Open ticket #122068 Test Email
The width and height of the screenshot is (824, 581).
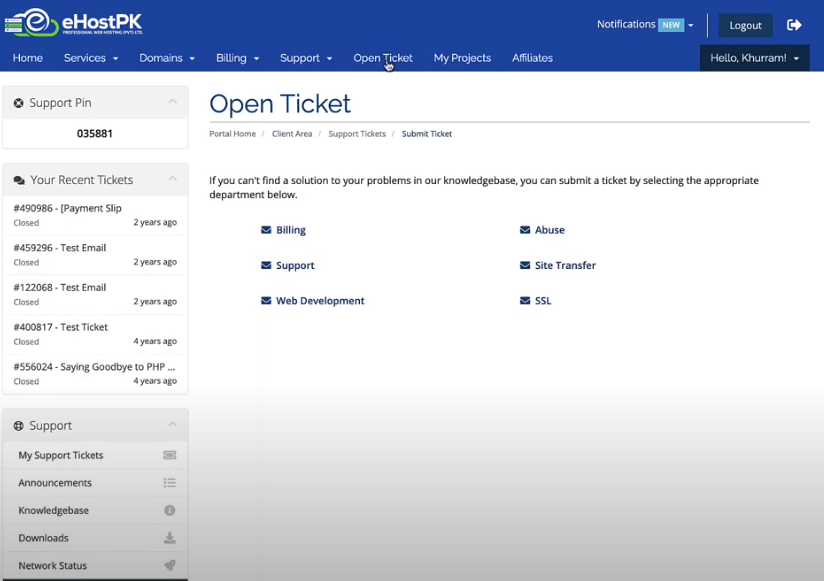95,295
